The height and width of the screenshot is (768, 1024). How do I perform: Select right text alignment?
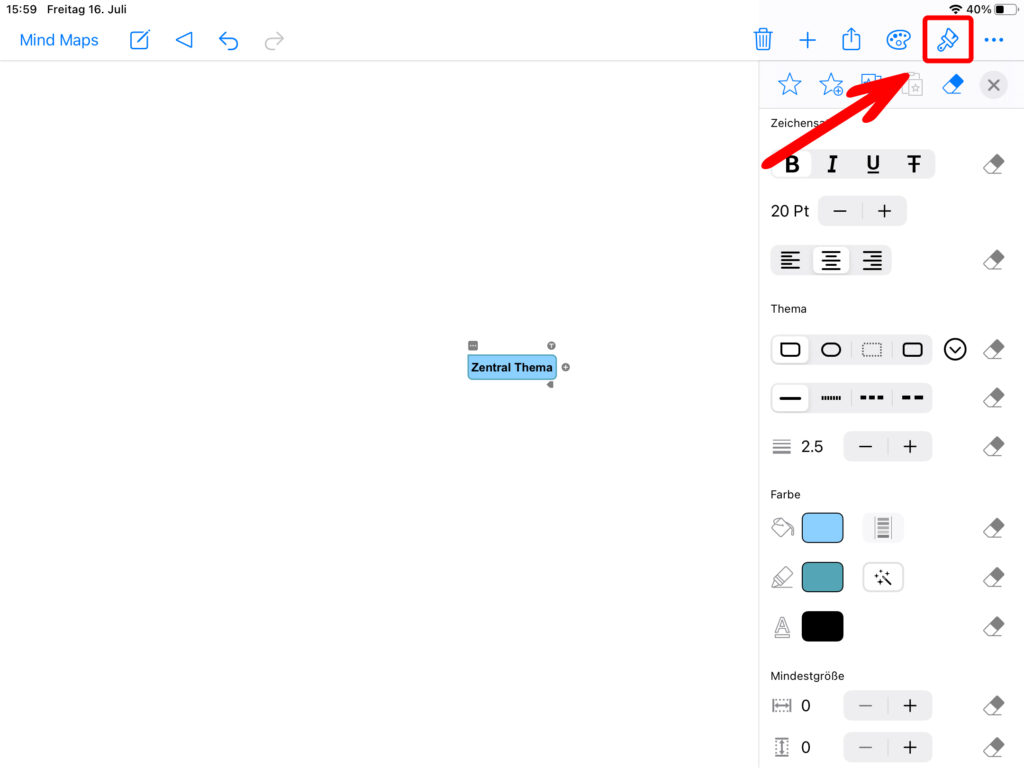pyautogui.click(x=872, y=261)
